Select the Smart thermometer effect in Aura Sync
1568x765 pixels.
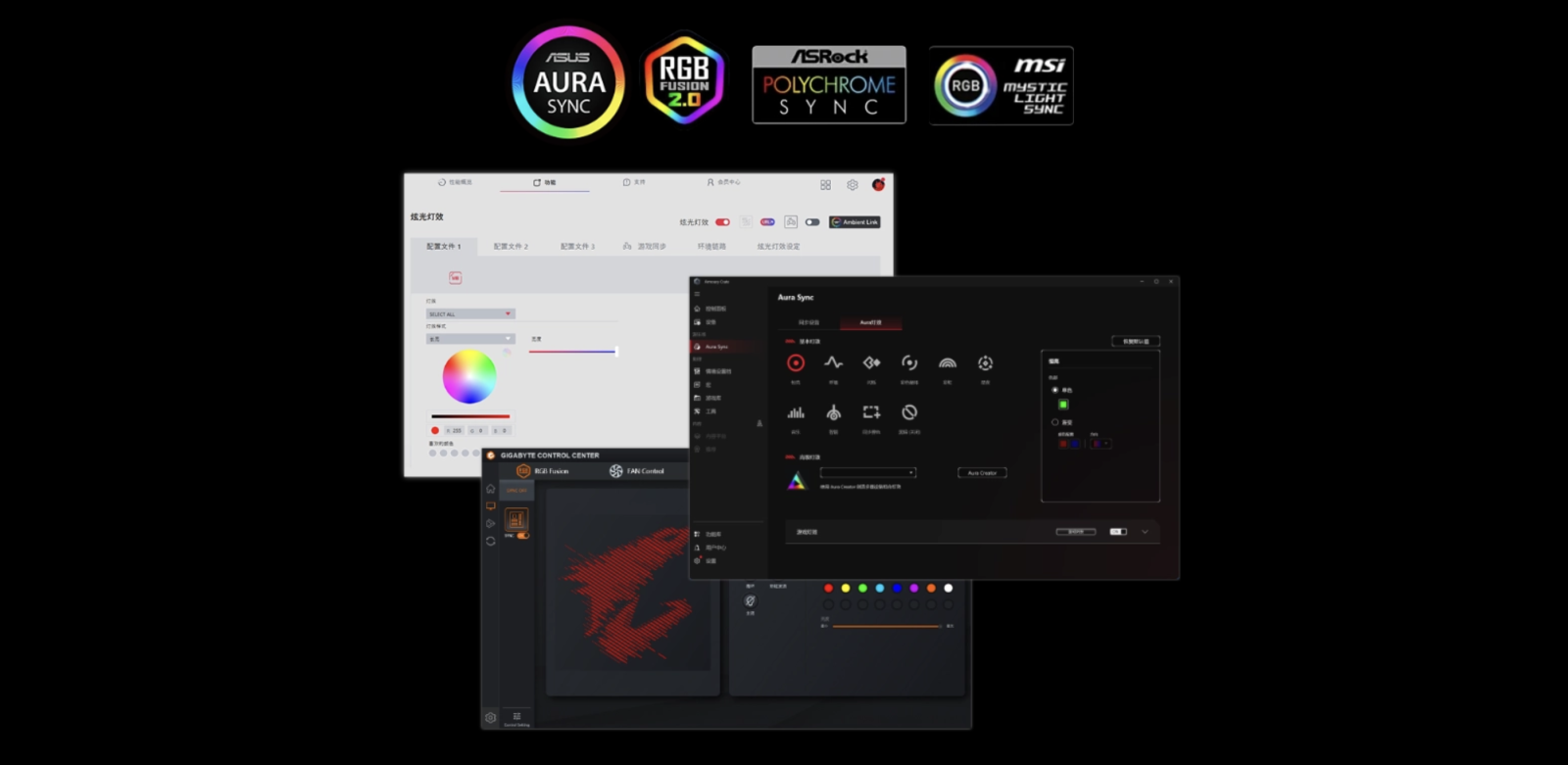click(x=833, y=412)
